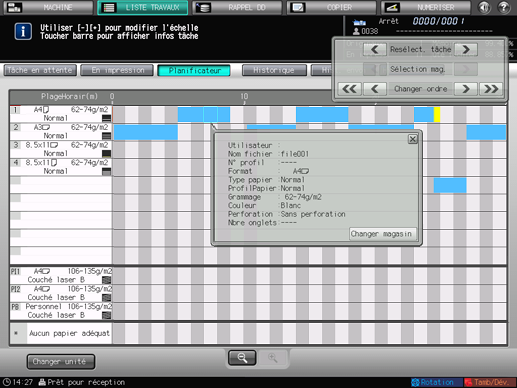
Task: Switch to LISTE TRAVAUX tab
Action: 143,7
